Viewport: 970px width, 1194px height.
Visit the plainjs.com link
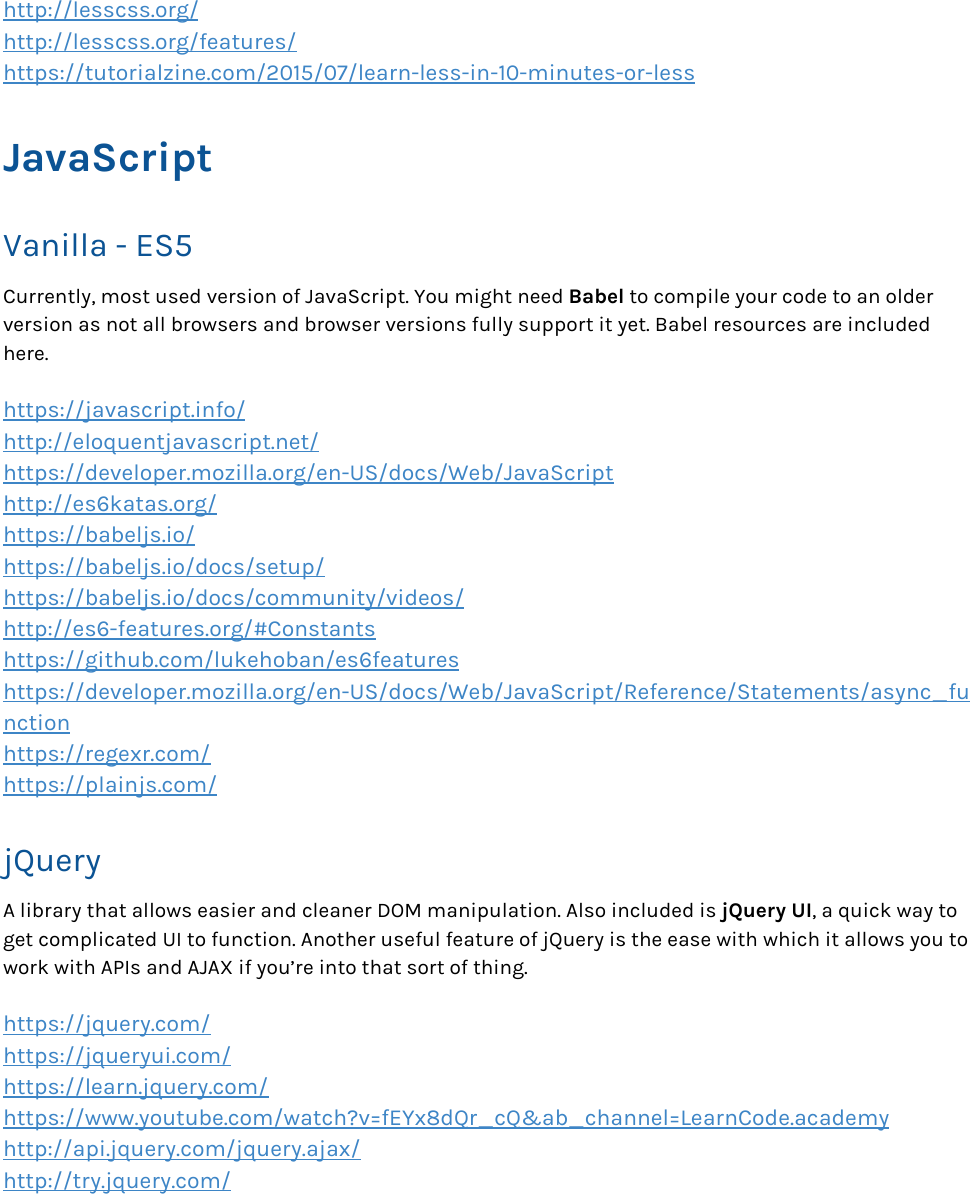[x=110, y=785]
